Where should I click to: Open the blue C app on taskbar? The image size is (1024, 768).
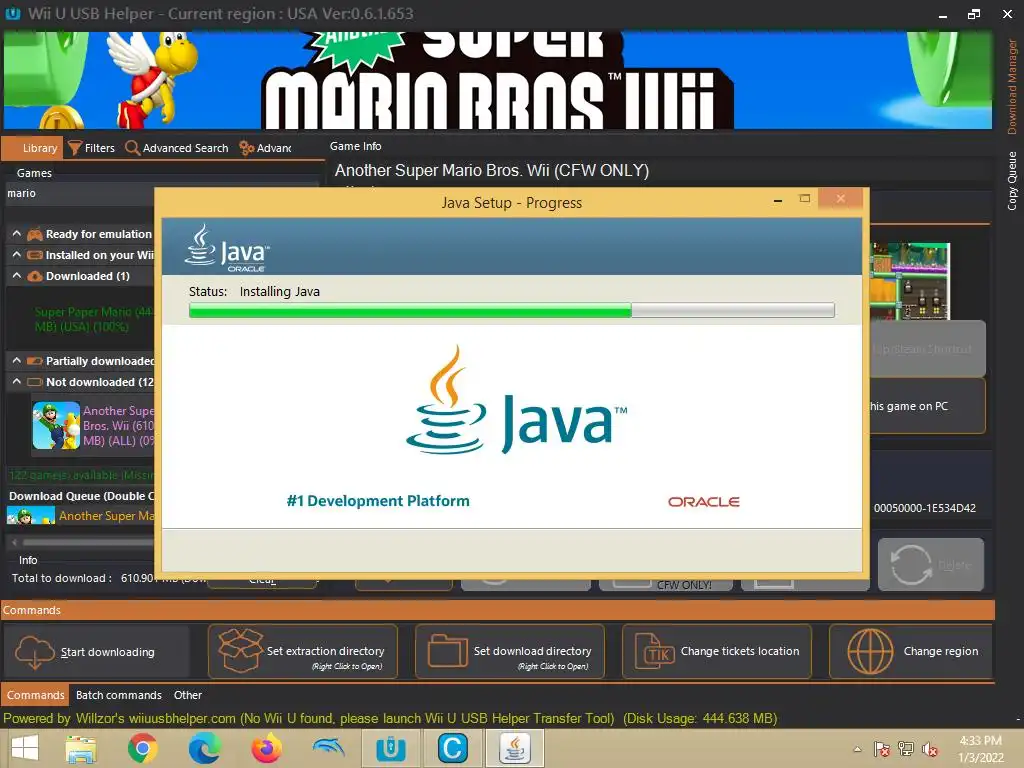click(452, 748)
